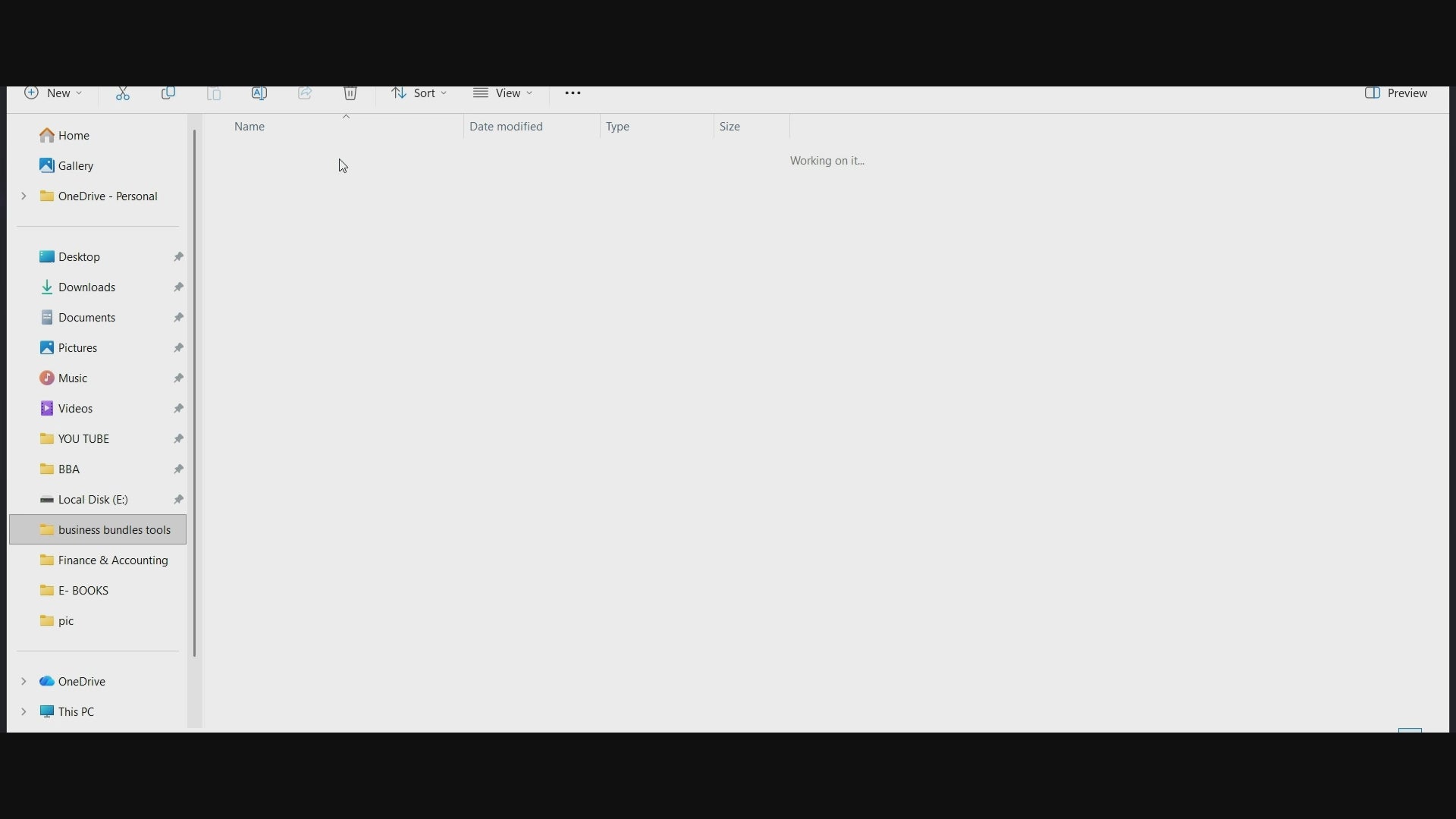Open the See more ellipsis menu
1456x819 pixels.
[573, 93]
